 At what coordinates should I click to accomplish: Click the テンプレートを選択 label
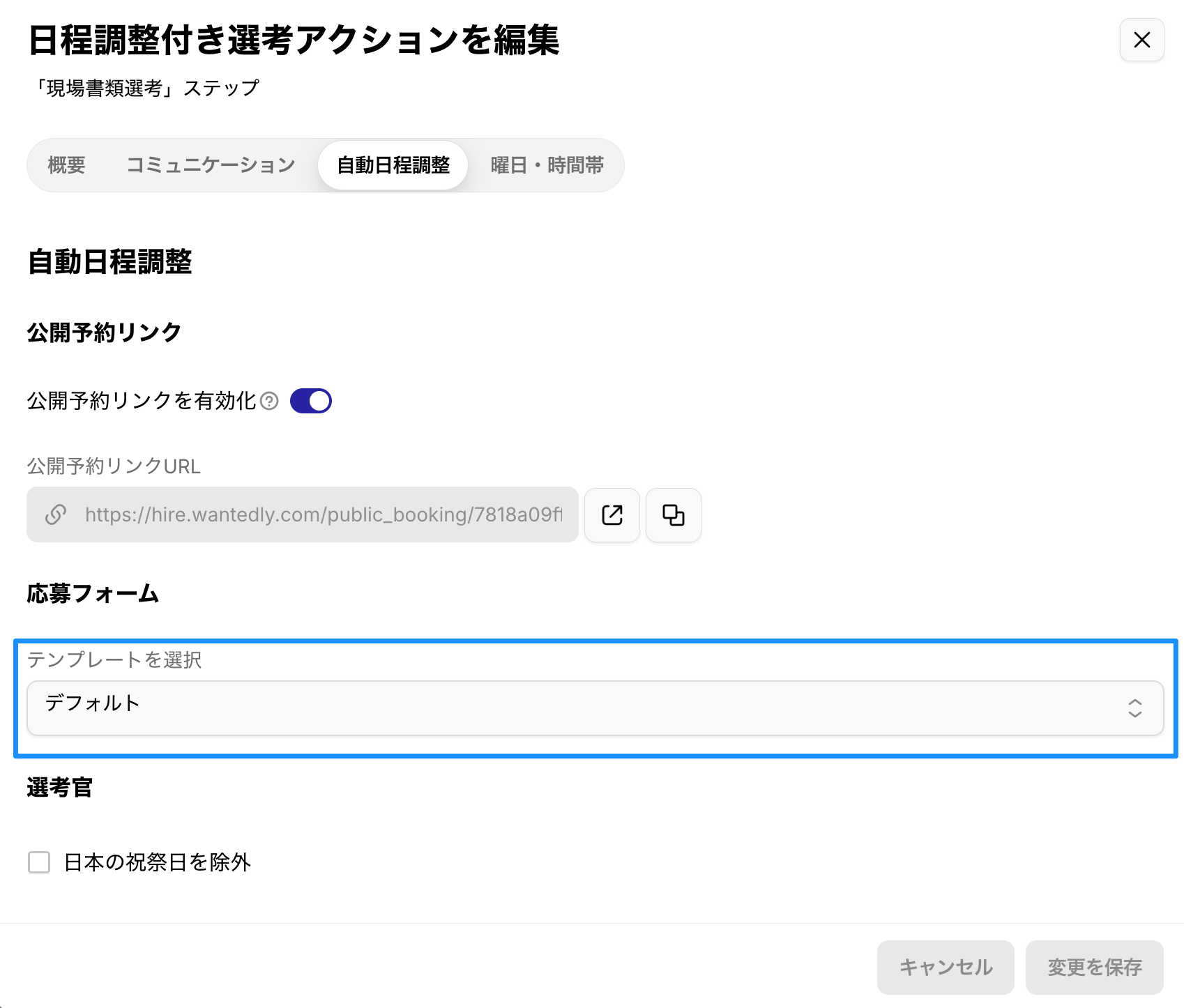114,659
